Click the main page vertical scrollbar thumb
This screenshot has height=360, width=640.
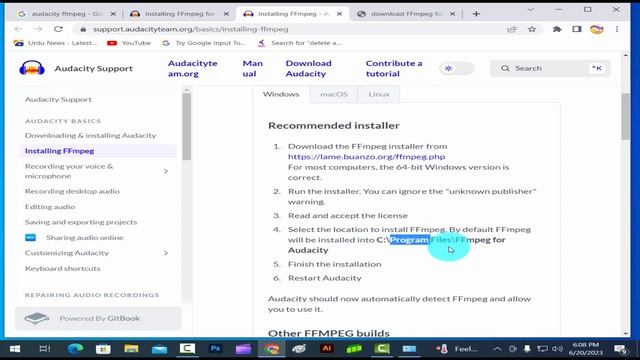coord(625,116)
